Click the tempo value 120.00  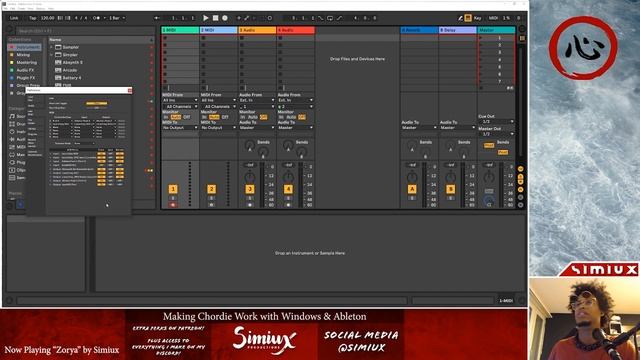click(47, 18)
